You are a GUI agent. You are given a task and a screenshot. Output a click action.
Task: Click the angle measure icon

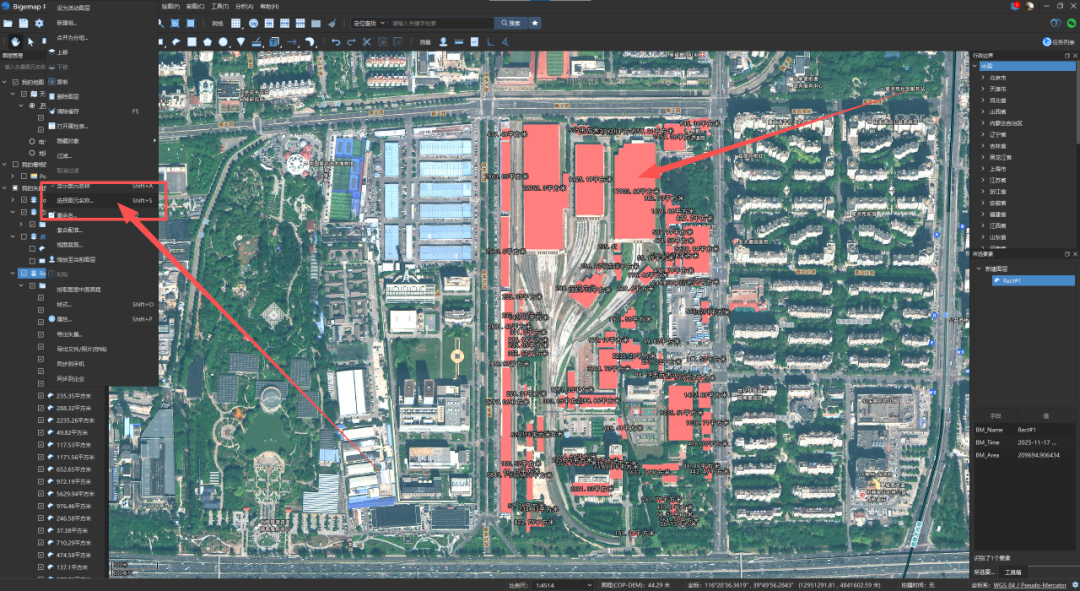tap(506, 42)
